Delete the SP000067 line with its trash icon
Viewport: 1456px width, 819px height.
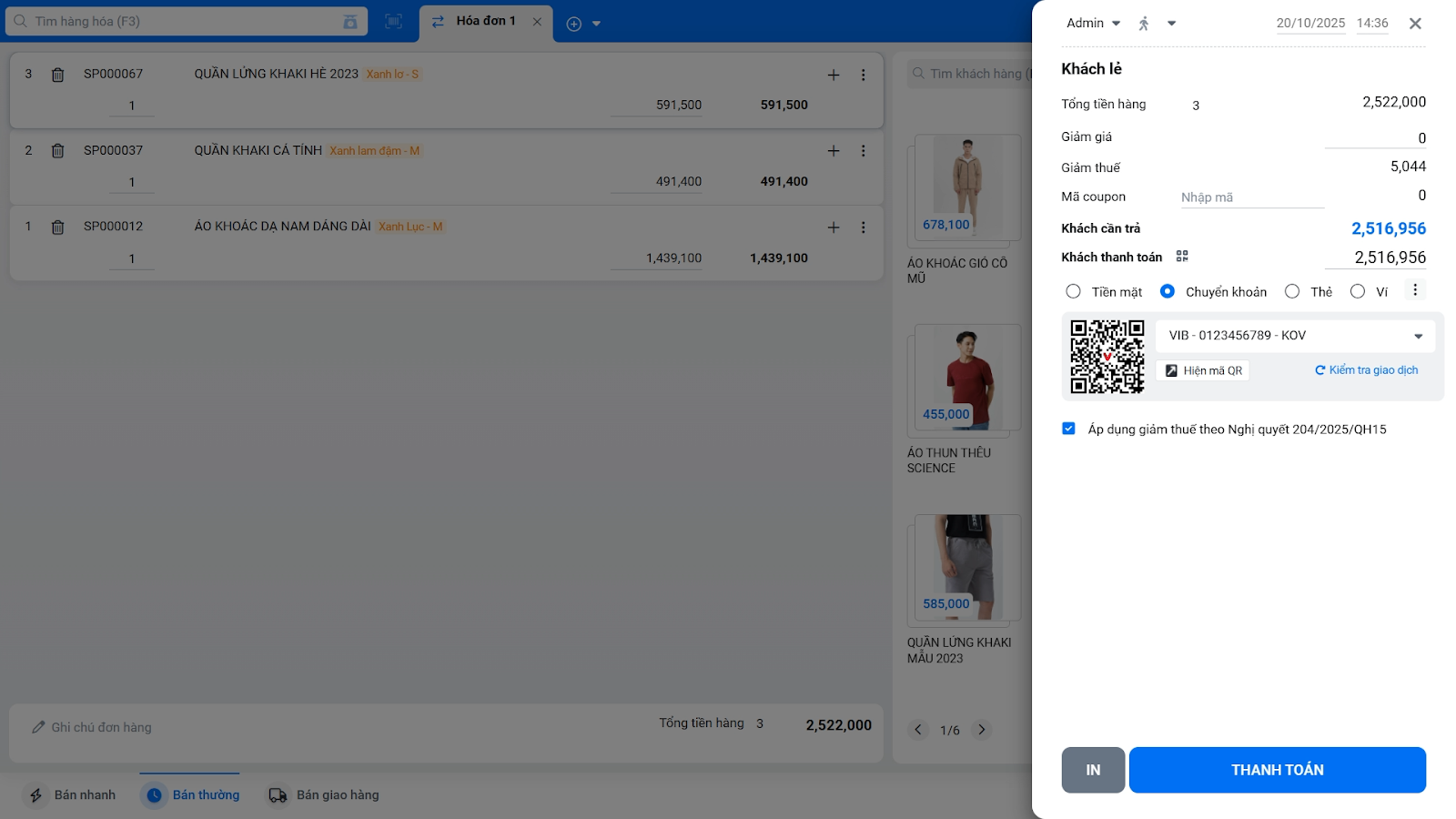57,75
